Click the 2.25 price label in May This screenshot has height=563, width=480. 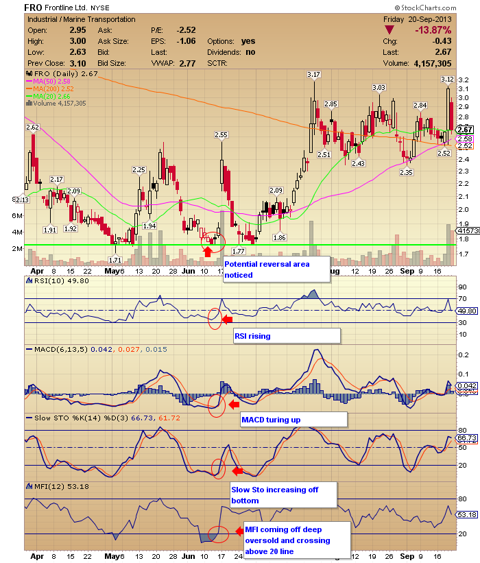(x=139, y=170)
